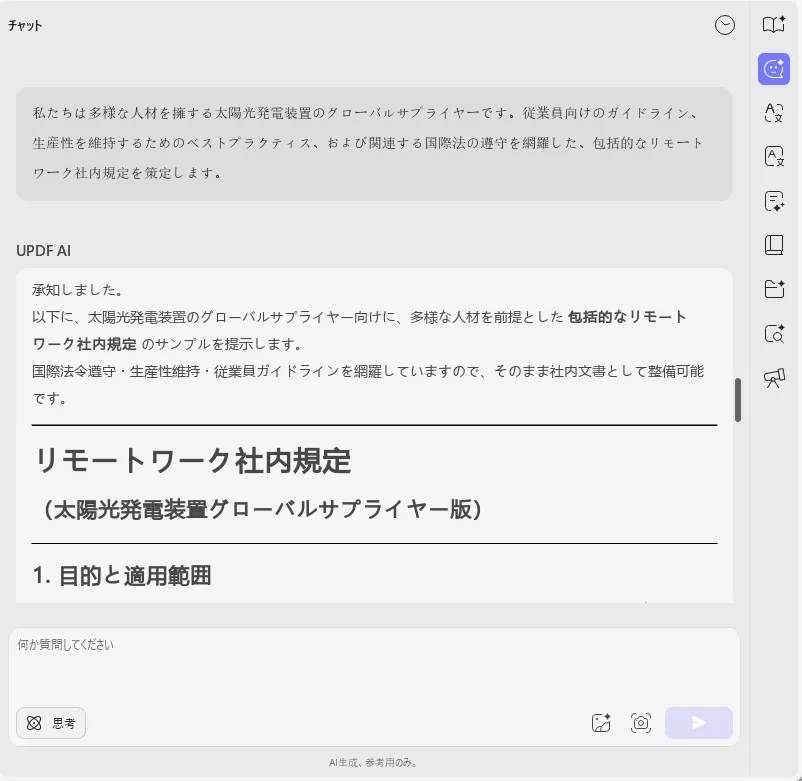The image size is (802, 781).
Task: Click the send message arrow button
Action: coord(697,722)
